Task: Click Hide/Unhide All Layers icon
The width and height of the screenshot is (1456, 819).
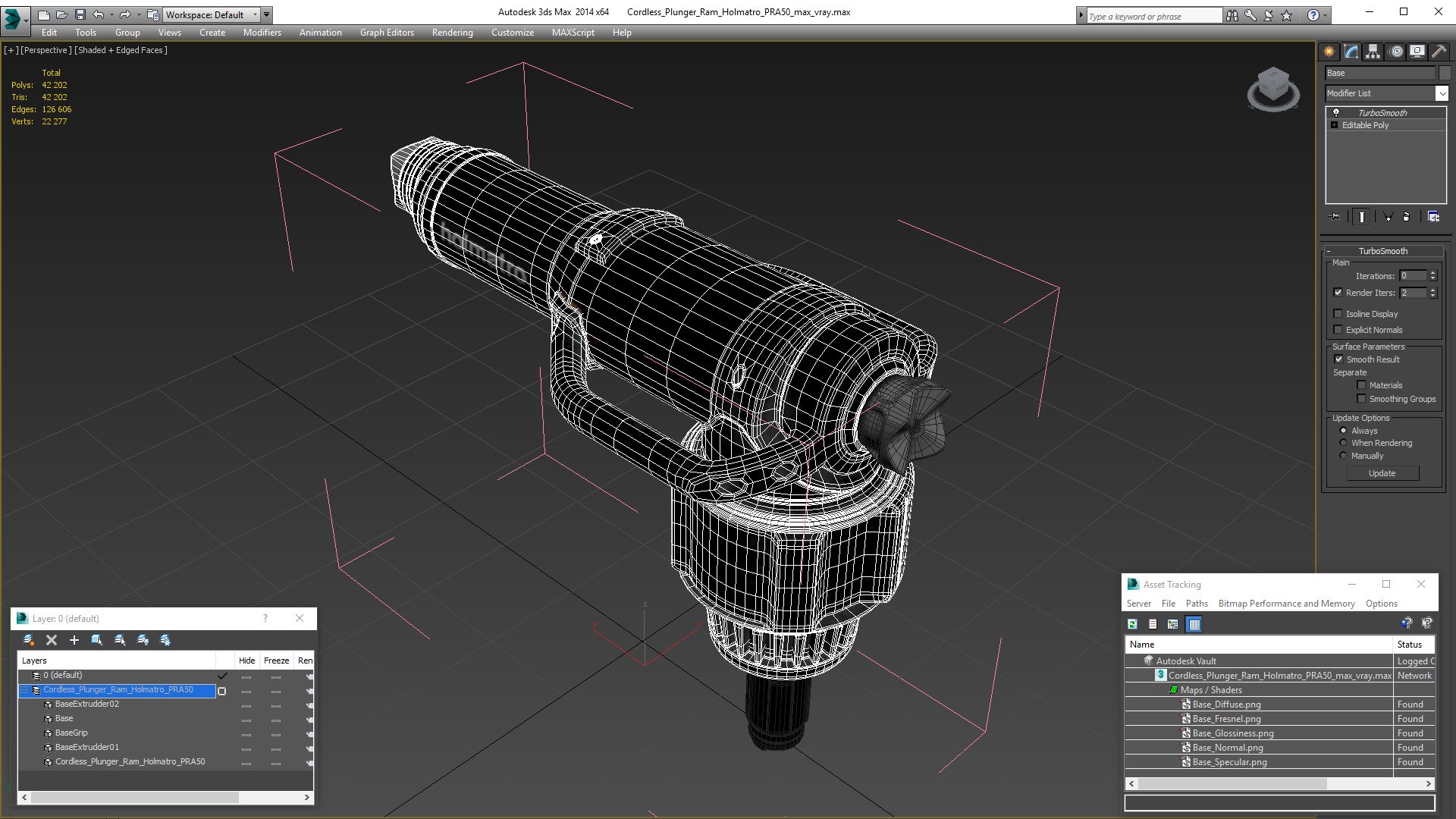Action: click(143, 640)
